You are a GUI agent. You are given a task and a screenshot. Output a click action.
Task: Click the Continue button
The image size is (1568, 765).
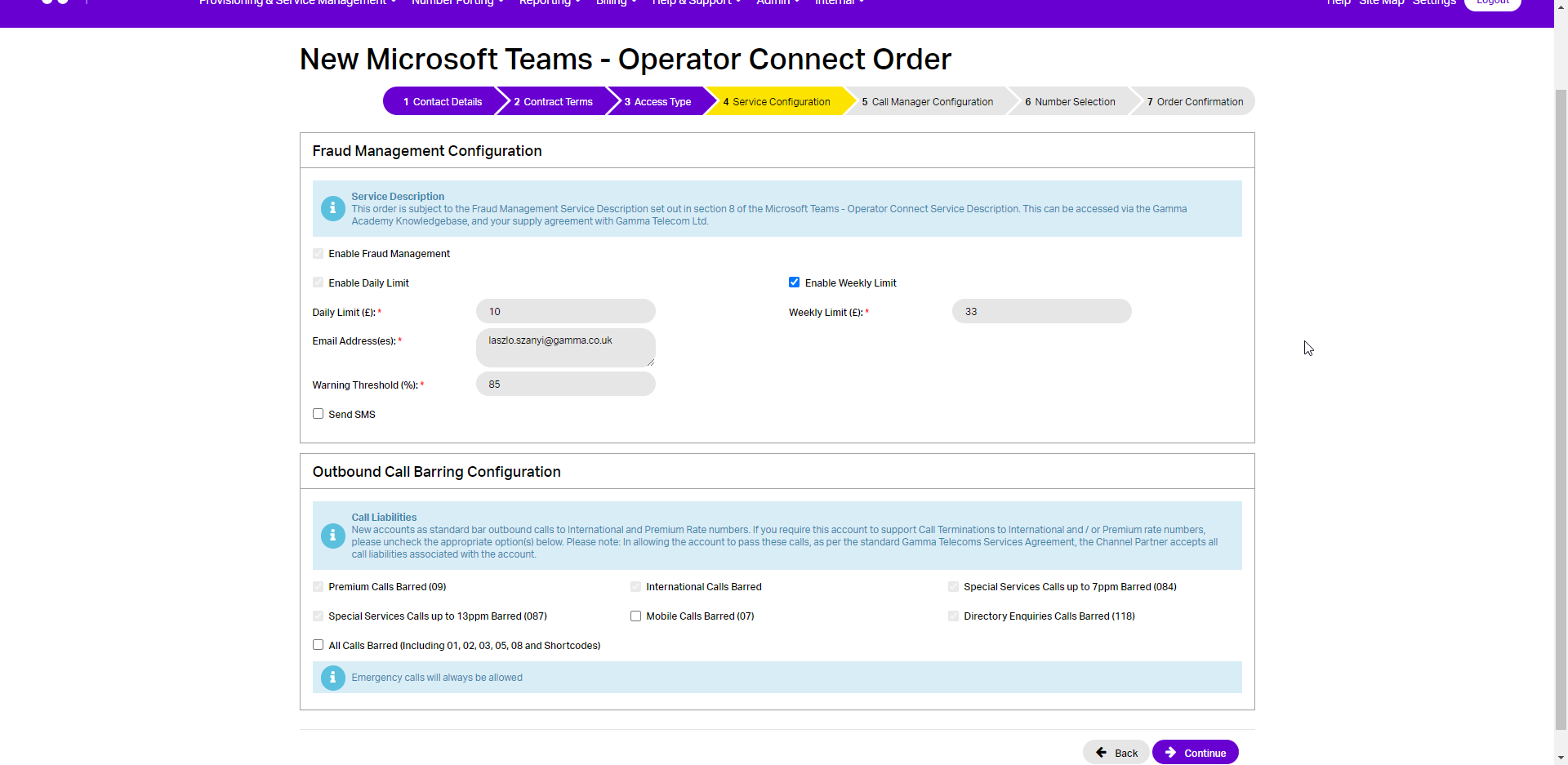1196,752
